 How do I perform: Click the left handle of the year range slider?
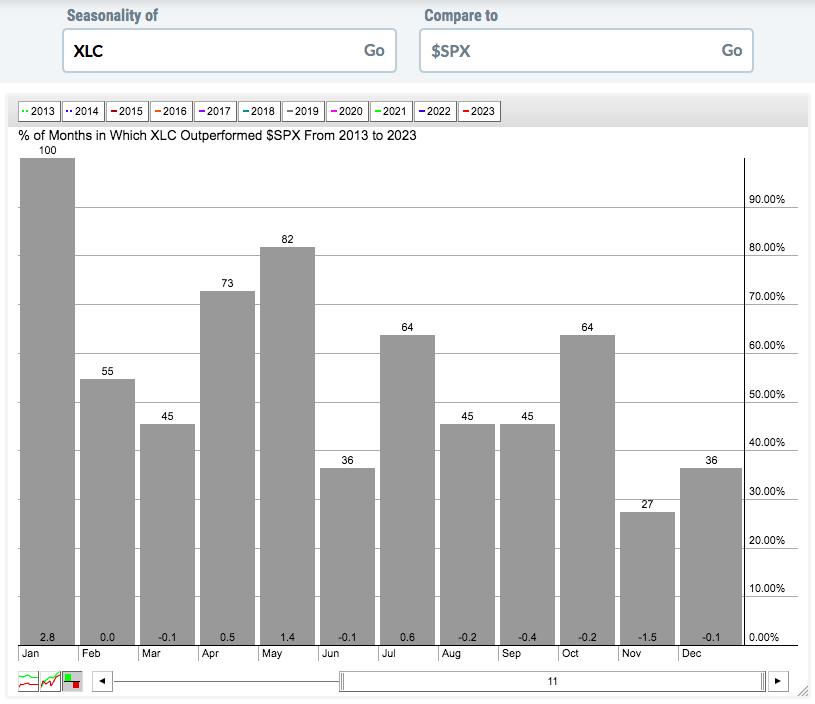[x=342, y=681]
